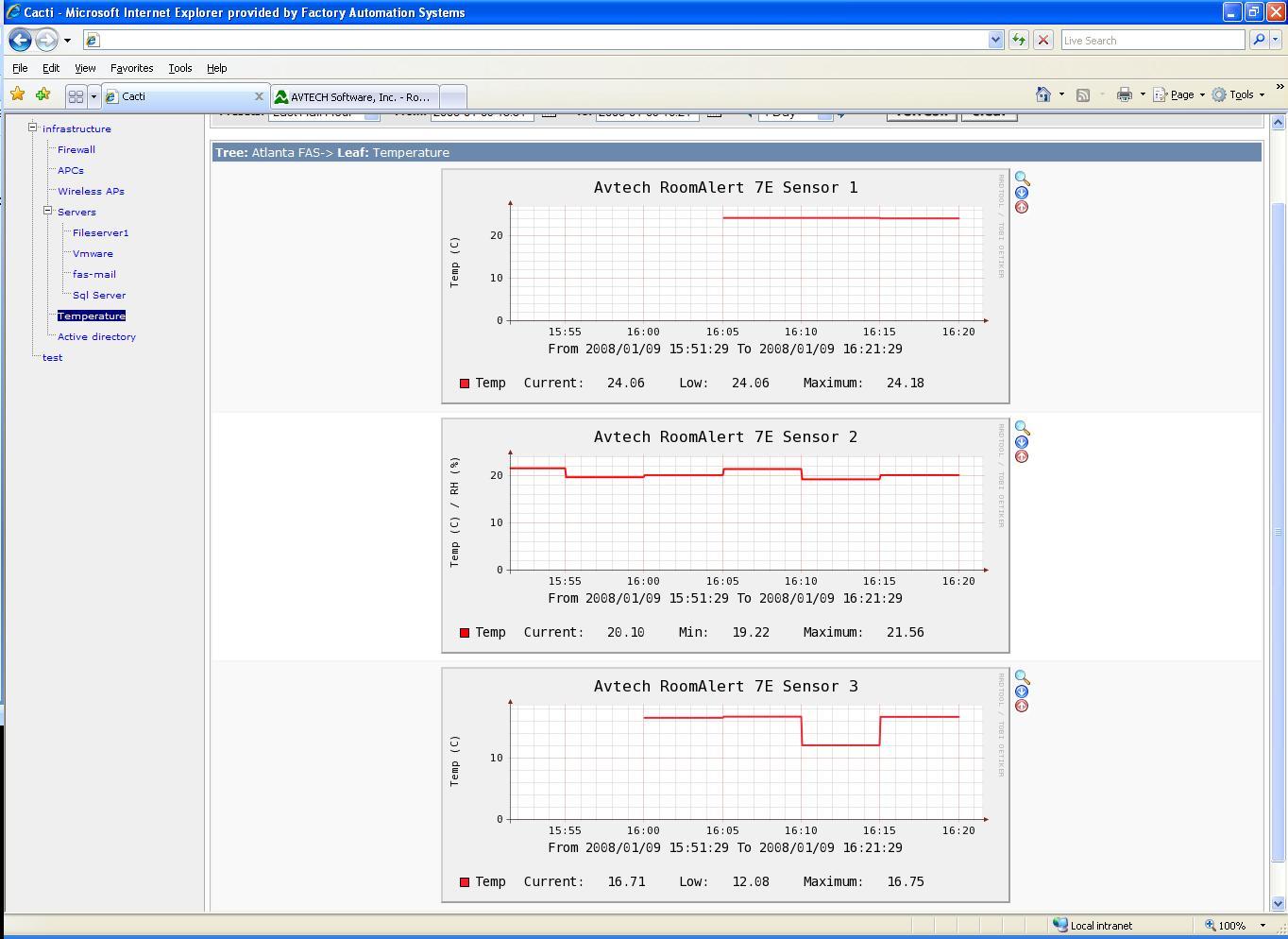Open search provider options dropdown
Screen dimensions: 1288x939
pos(1276,40)
